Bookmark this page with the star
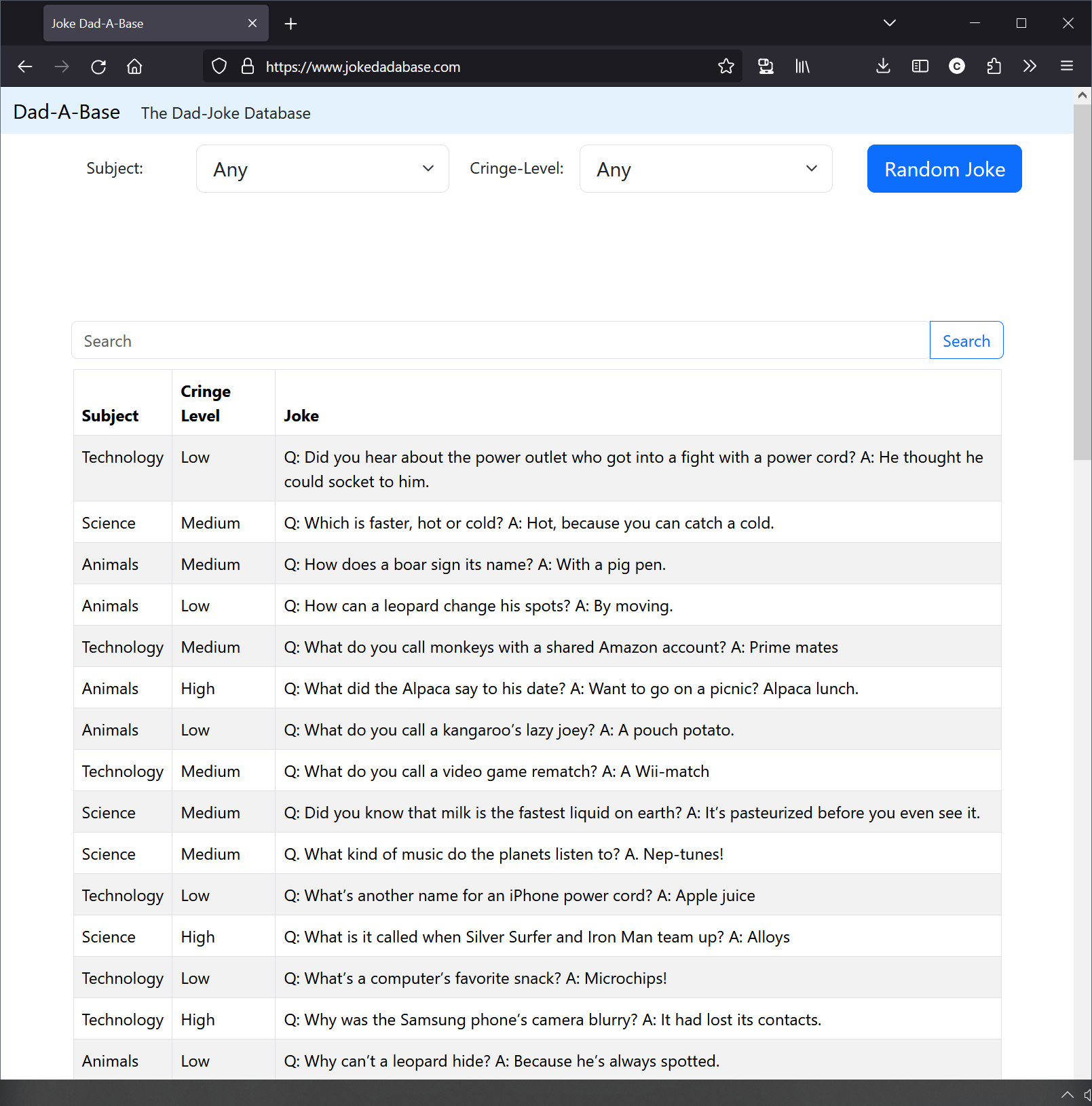 [x=726, y=66]
